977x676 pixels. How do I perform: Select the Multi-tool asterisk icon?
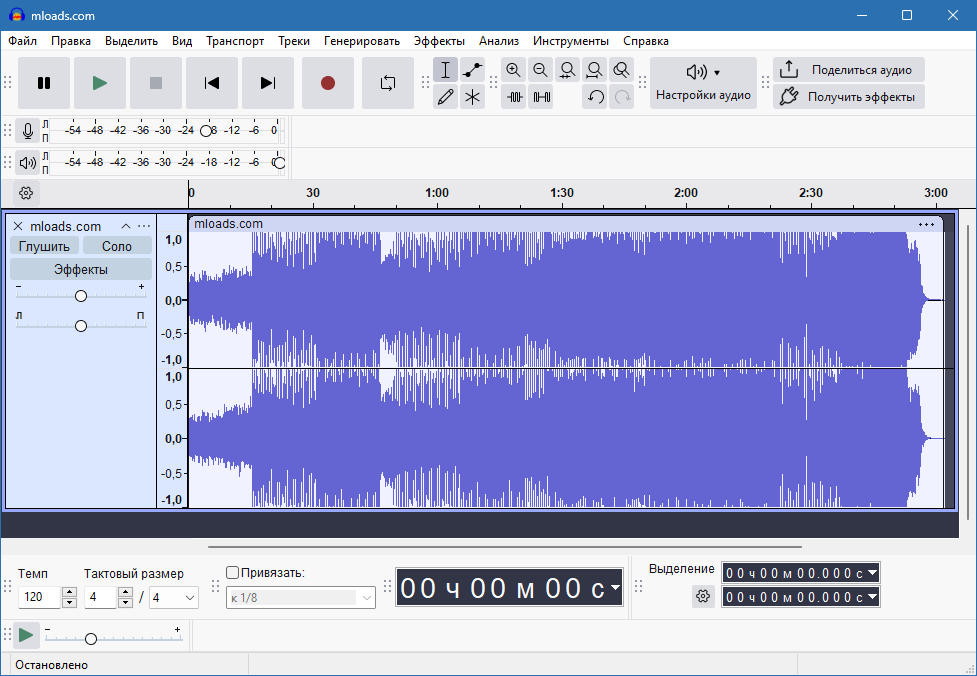472,97
